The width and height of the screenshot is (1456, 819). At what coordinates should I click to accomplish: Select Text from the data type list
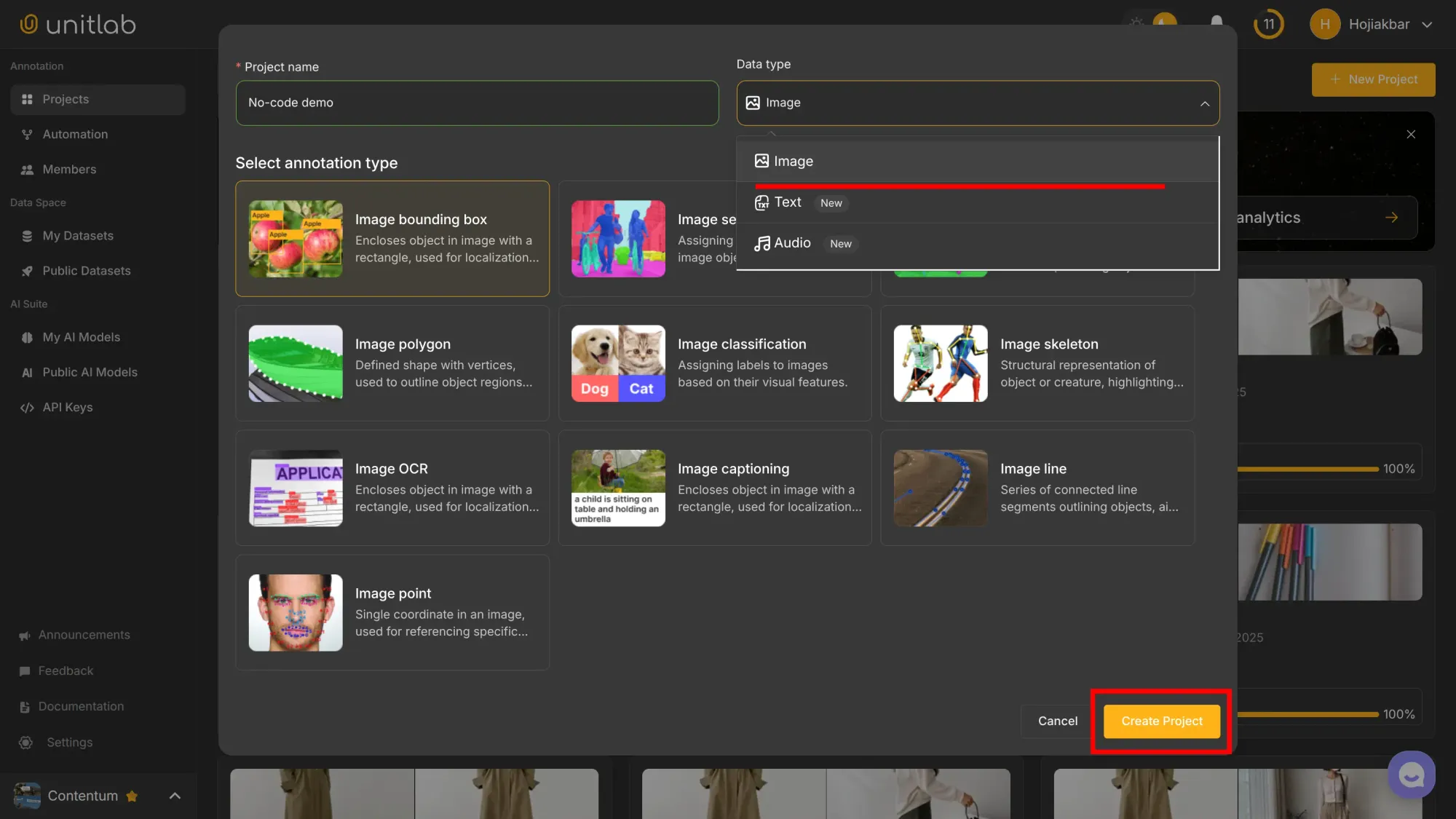(x=788, y=202)
